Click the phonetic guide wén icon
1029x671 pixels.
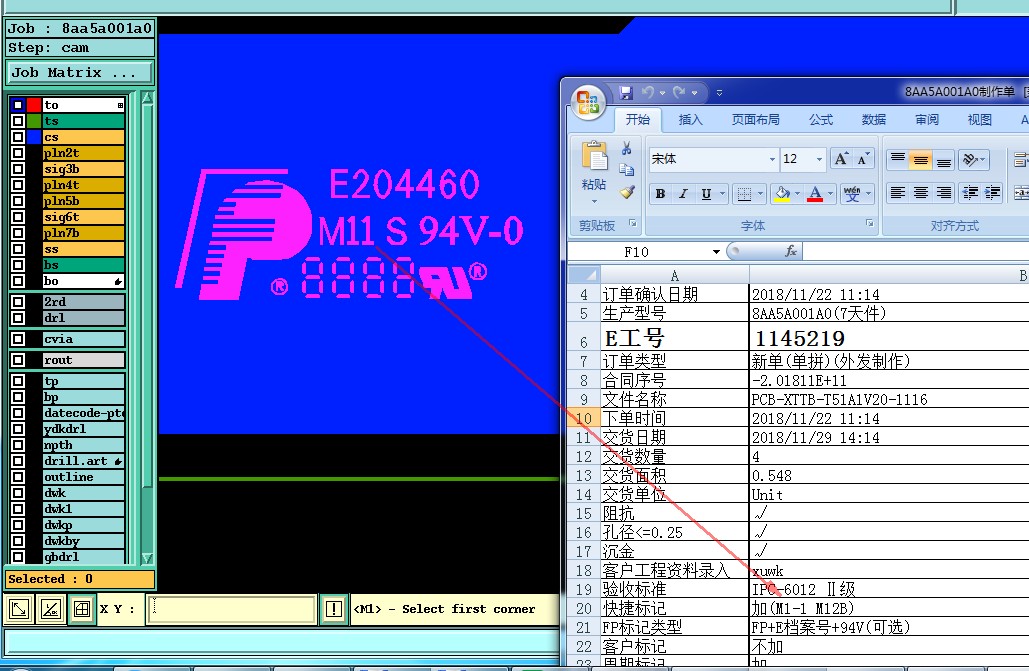852,194
